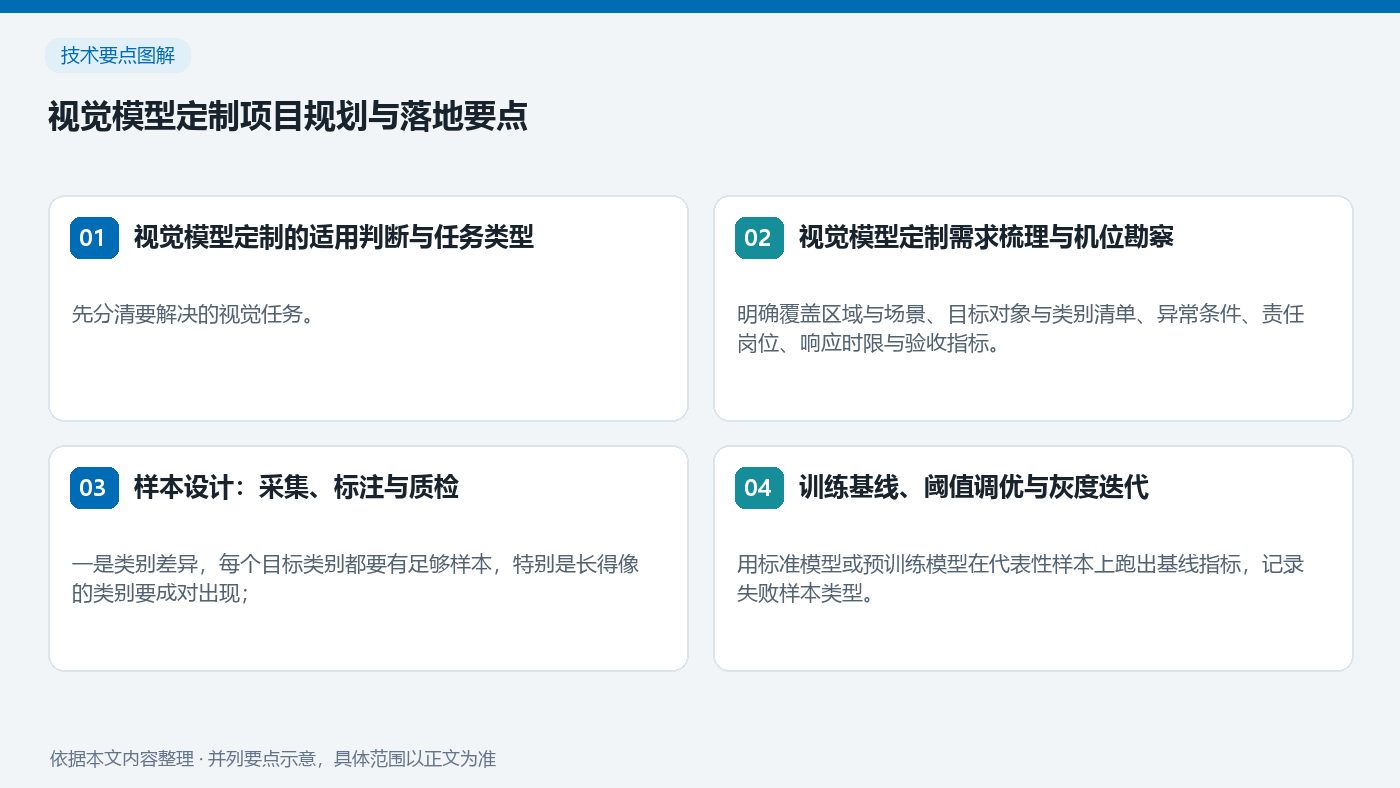Click the 04 number badge
Screen dimensions: 1400x788
(x=759, y=488)
